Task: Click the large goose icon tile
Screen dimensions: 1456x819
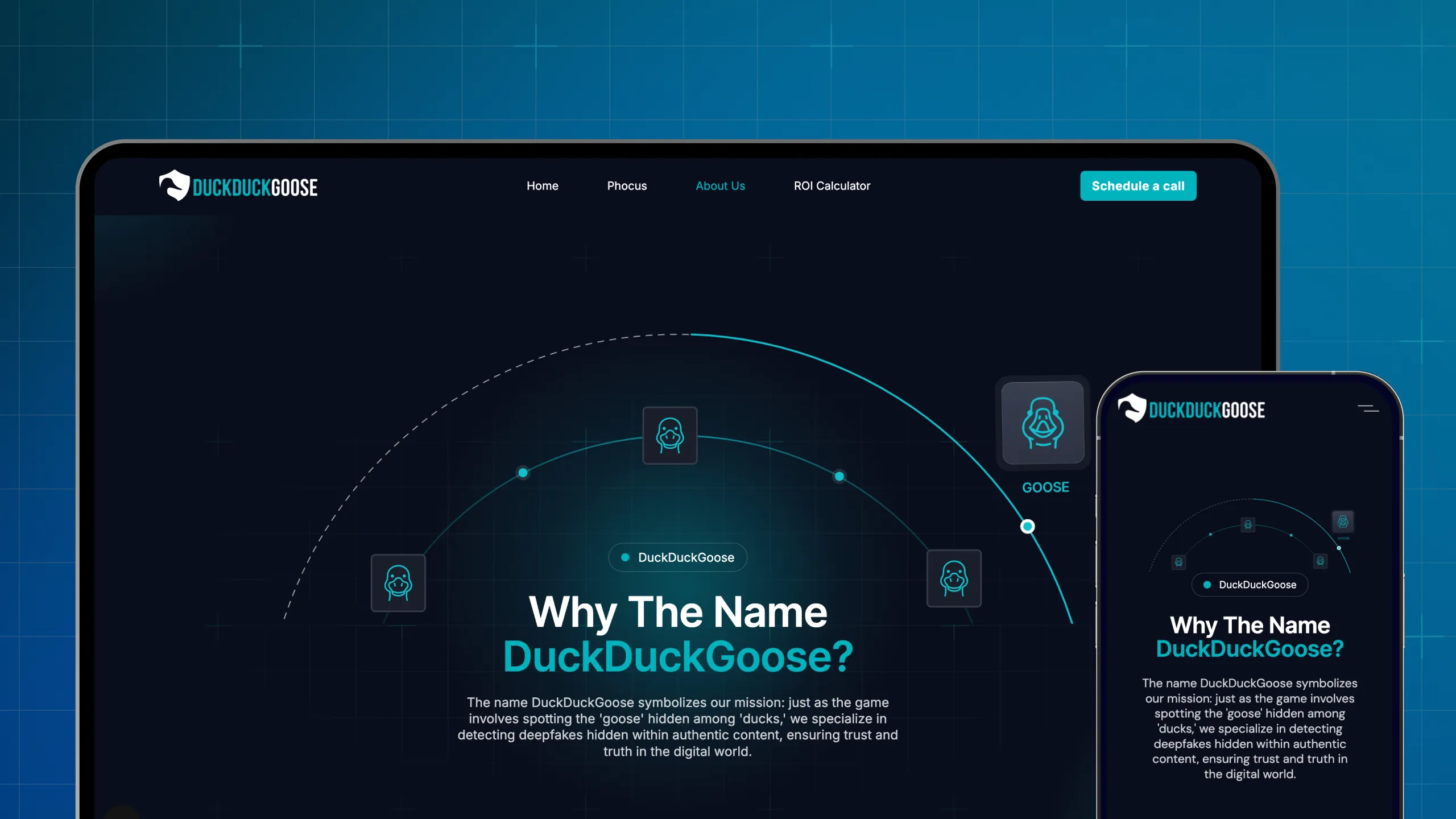Action: [x=1043, y=423]
